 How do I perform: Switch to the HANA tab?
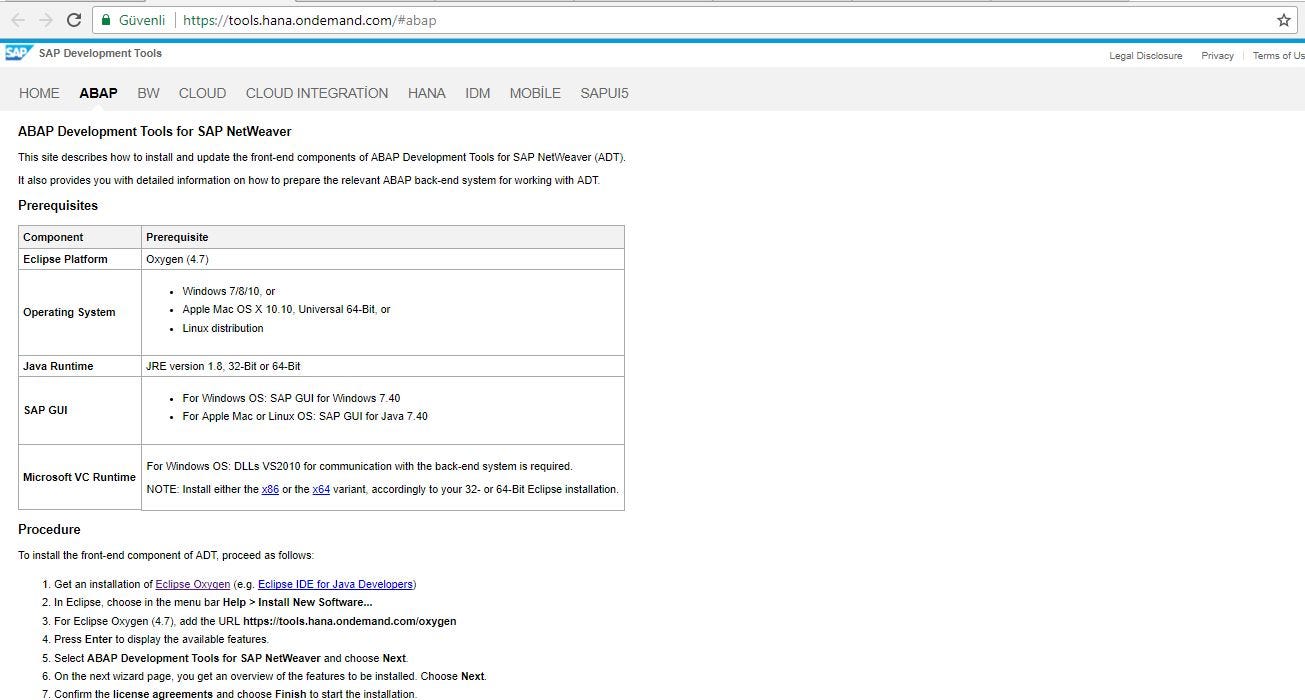pos(426,93)
